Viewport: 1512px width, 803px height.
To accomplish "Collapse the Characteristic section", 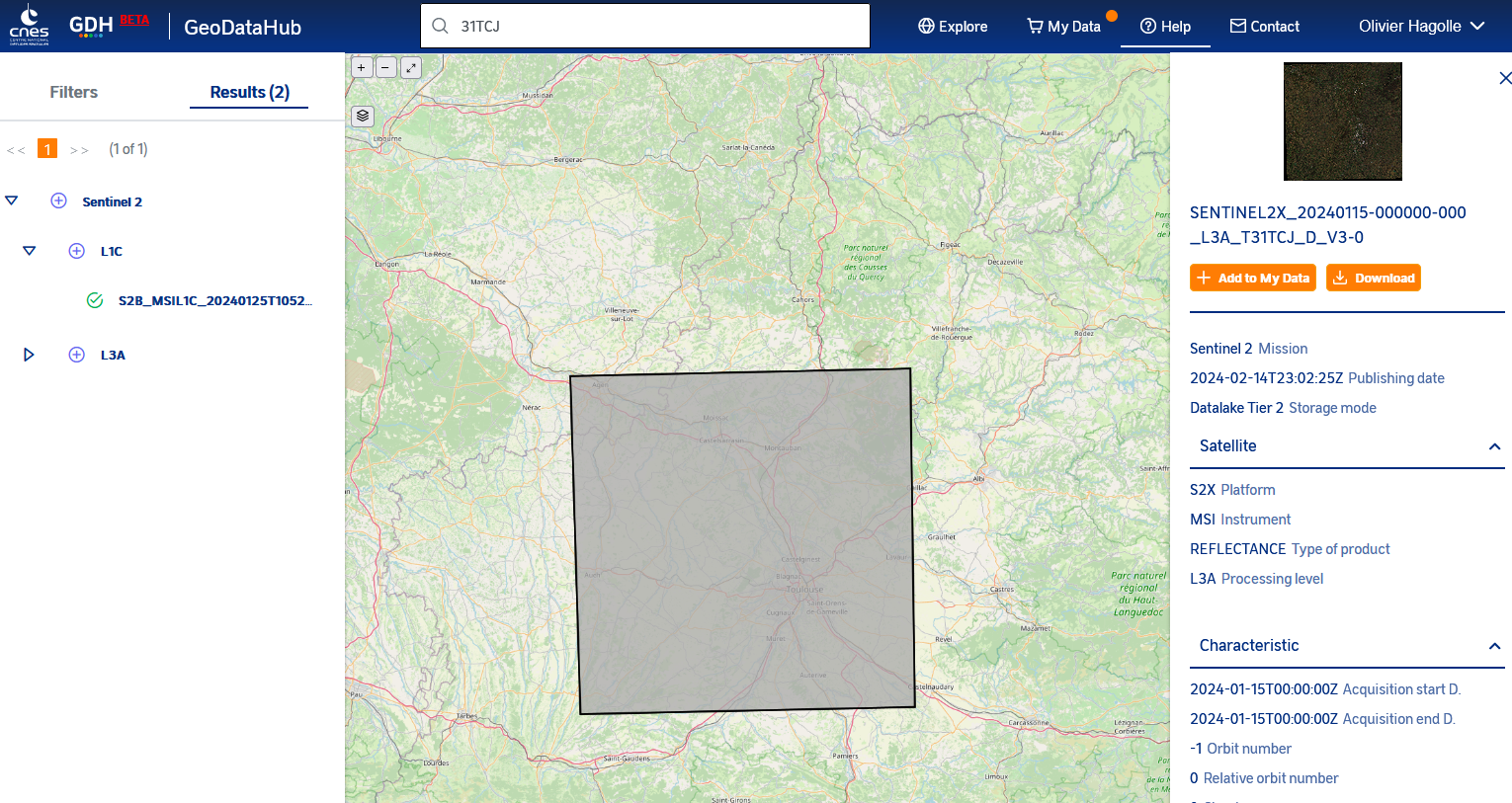I will [1494, 646].
